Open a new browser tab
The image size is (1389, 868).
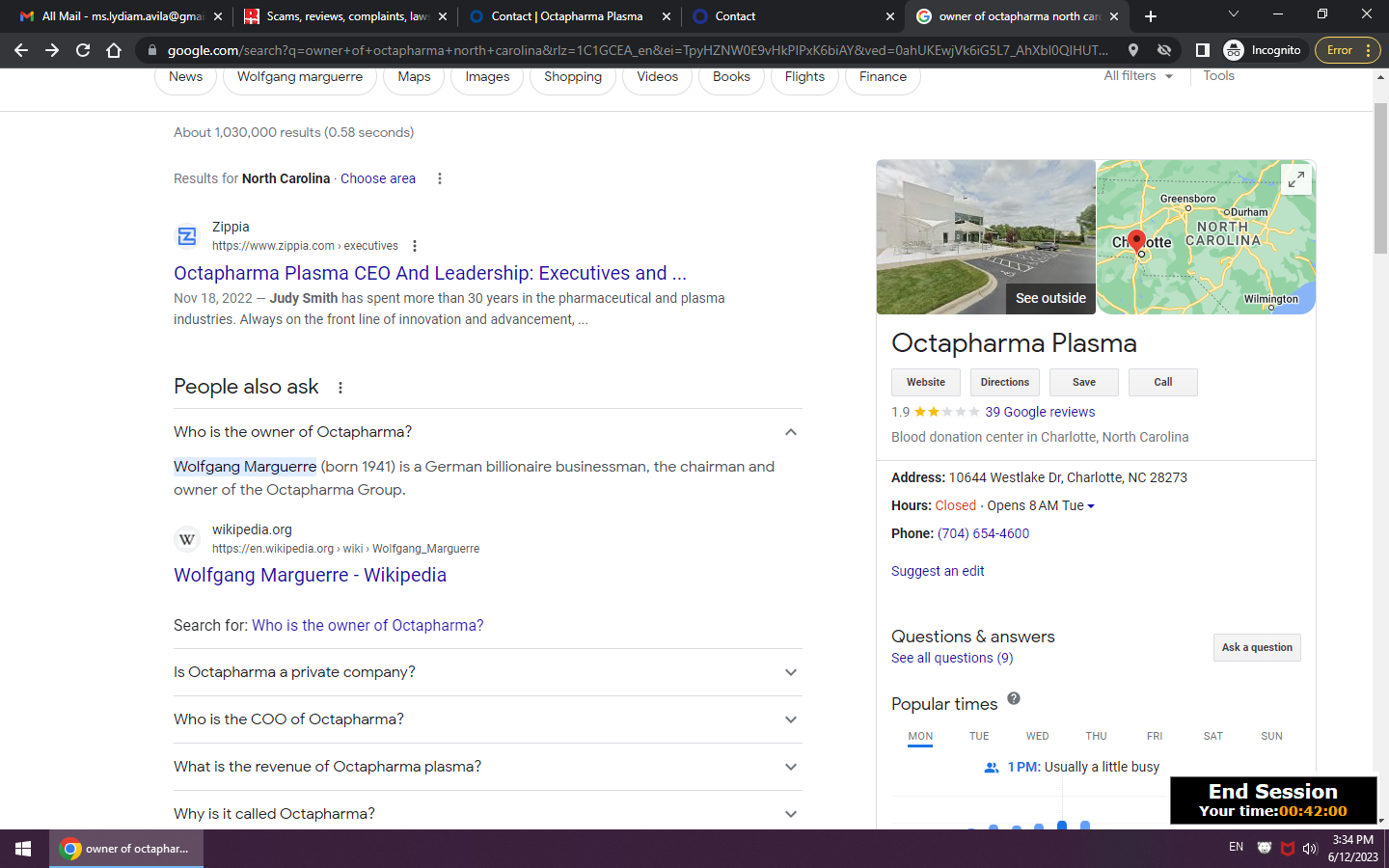pyautogui.click(x=1150, y=16)
